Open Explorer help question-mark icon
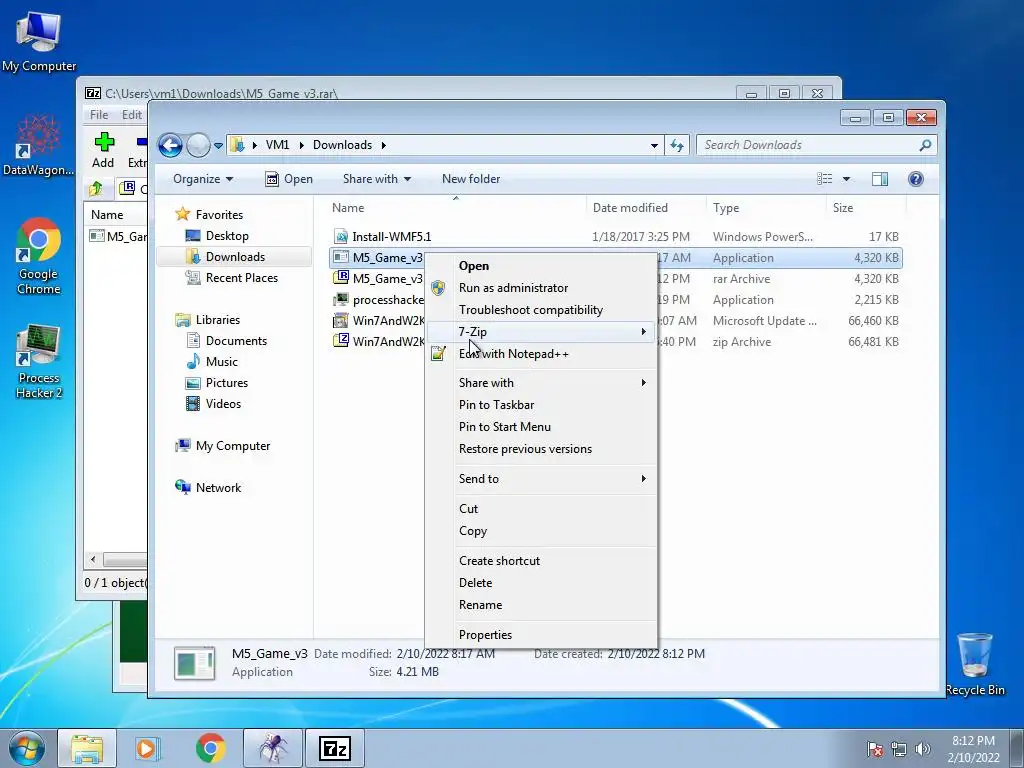1024x768 pixels. tap(916, 179)
